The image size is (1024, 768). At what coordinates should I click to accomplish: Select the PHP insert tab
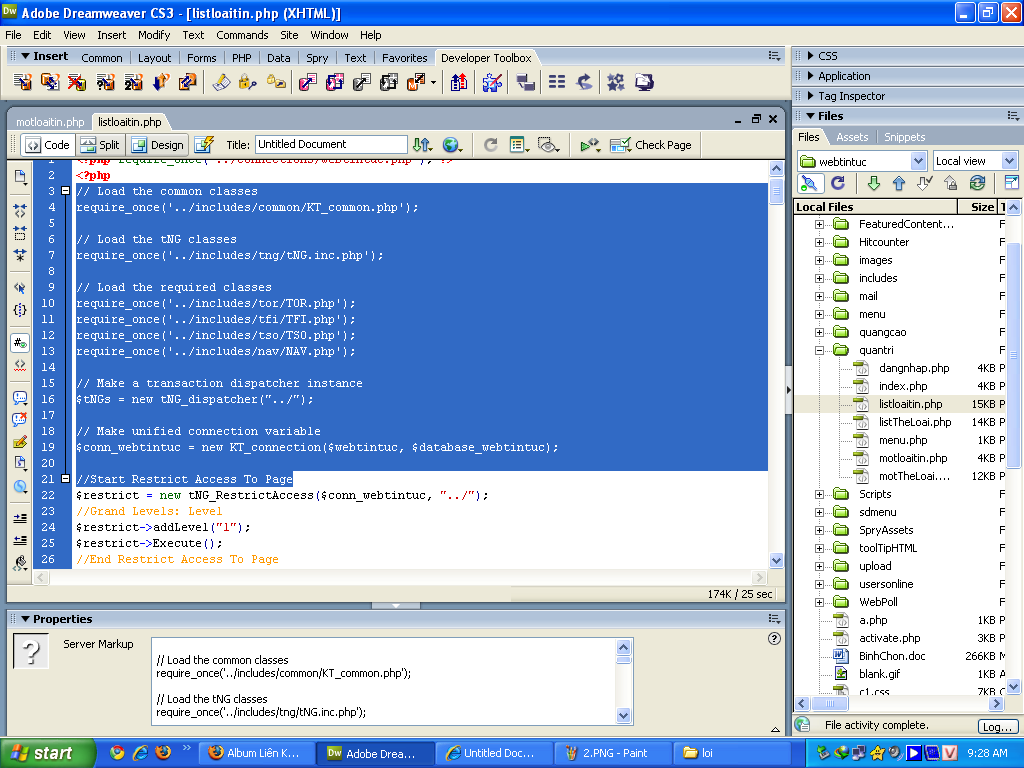click(241, 58)
